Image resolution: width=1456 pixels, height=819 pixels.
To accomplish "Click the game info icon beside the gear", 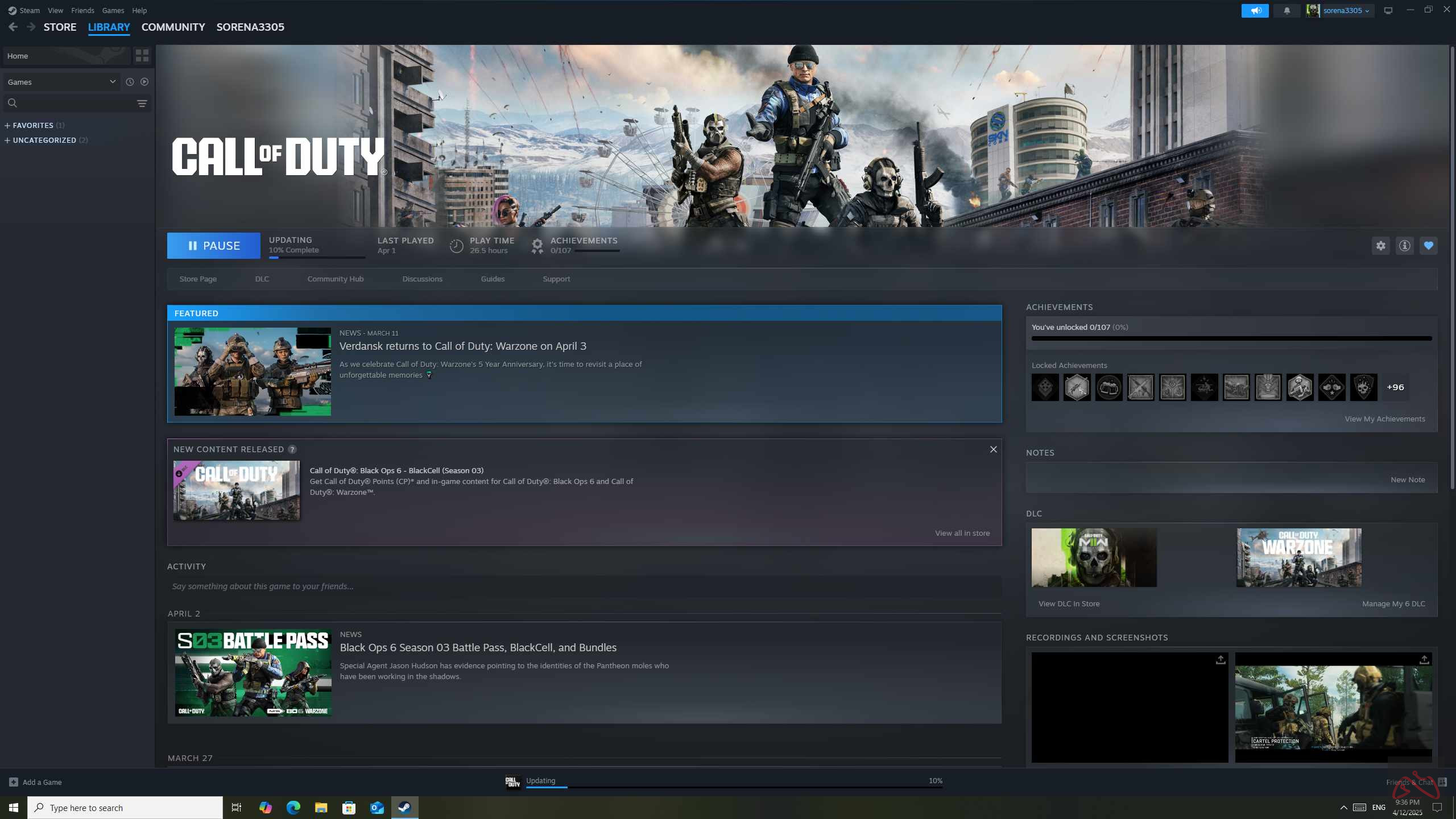I will point(1404,245).
